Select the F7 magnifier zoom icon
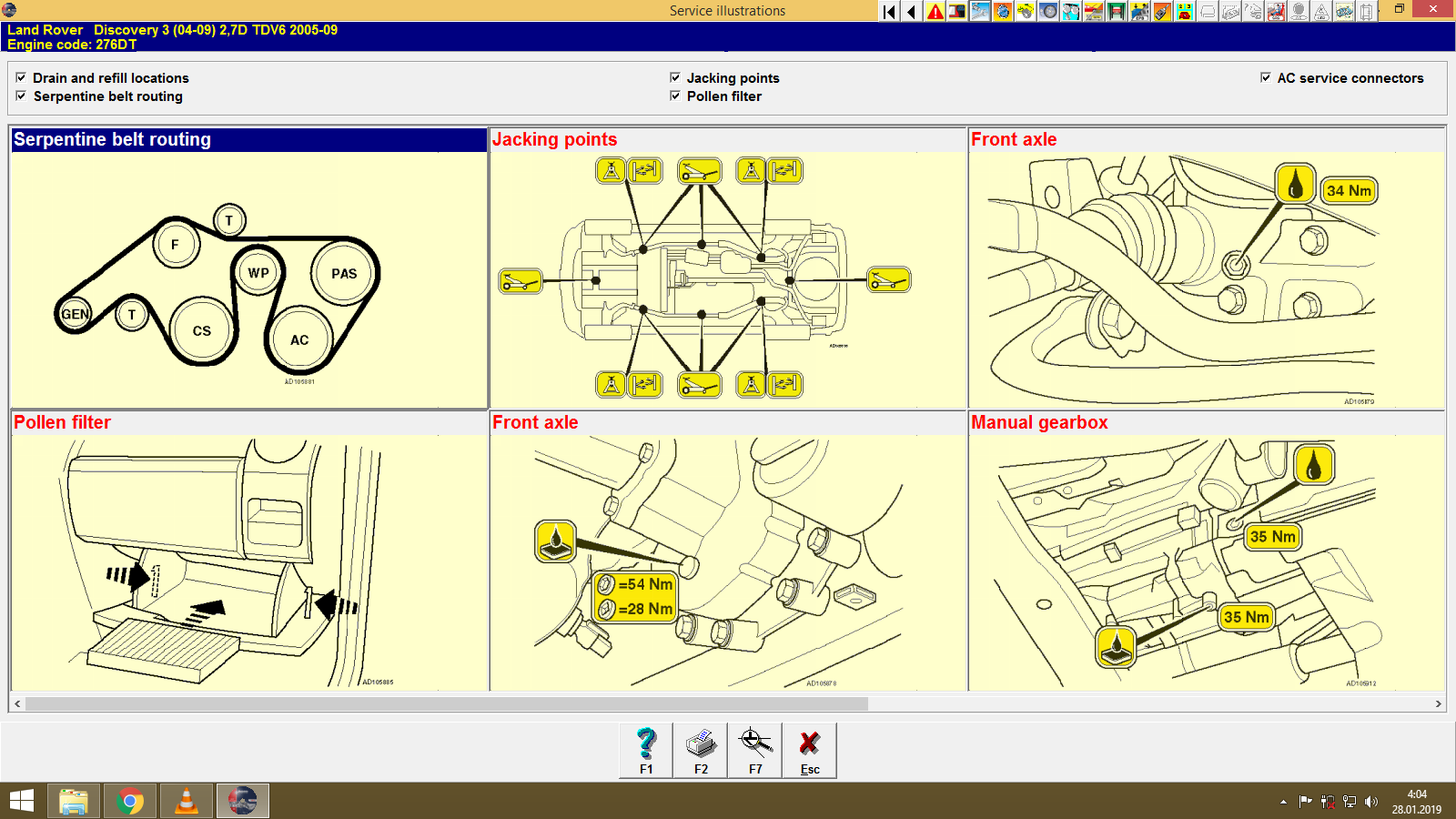Image resolution: width=1456 pixels, height=819 pixels. (x=754, y=748)
